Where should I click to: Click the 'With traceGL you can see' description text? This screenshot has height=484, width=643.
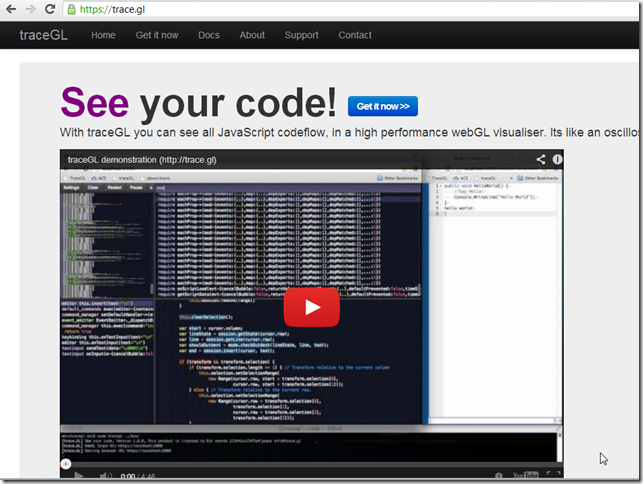(x=349, y=132)
